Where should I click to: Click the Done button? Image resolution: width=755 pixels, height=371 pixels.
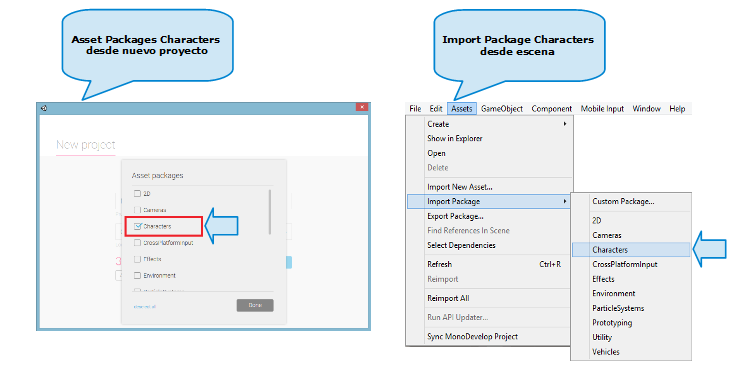(255, 306)
